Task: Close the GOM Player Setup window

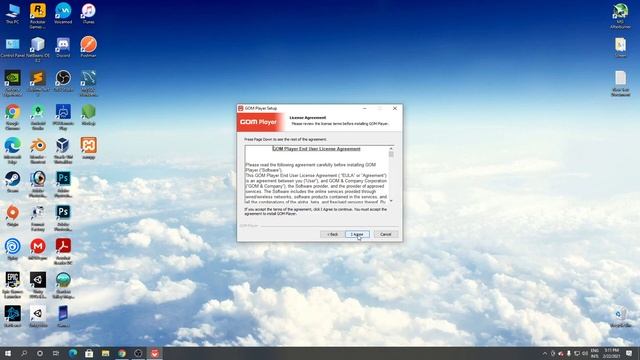Action: pos(395,108)
